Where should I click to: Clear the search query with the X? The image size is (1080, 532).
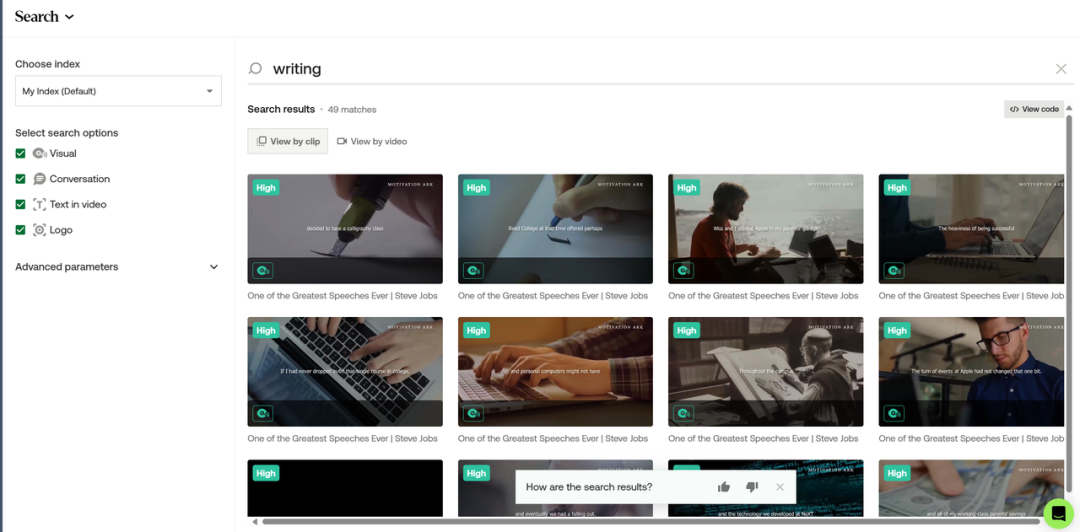[x=1061, y=69]
